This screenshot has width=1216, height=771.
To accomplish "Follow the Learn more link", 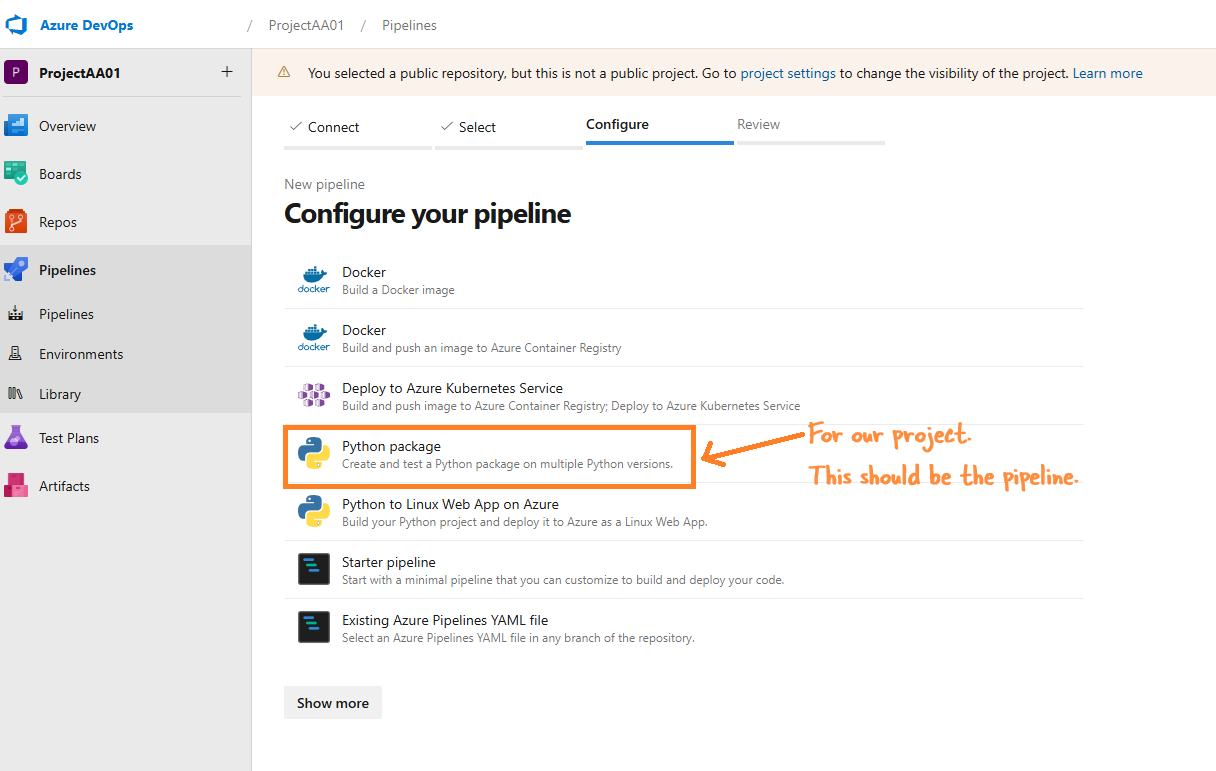I will (x=1107, y=73).
